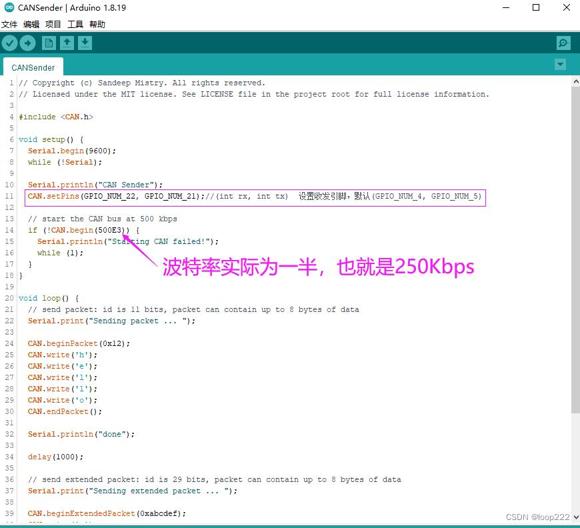Open the 帮助 menu
This screenshot has width=580, height=528.
pos(97,24)
